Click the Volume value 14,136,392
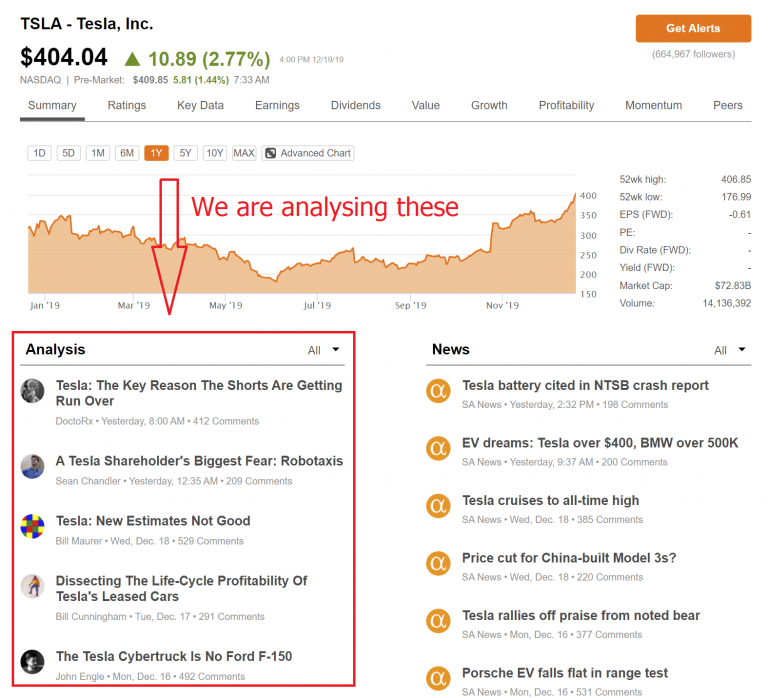This screenshot has height=698, width=768. [x=727, y=303]
